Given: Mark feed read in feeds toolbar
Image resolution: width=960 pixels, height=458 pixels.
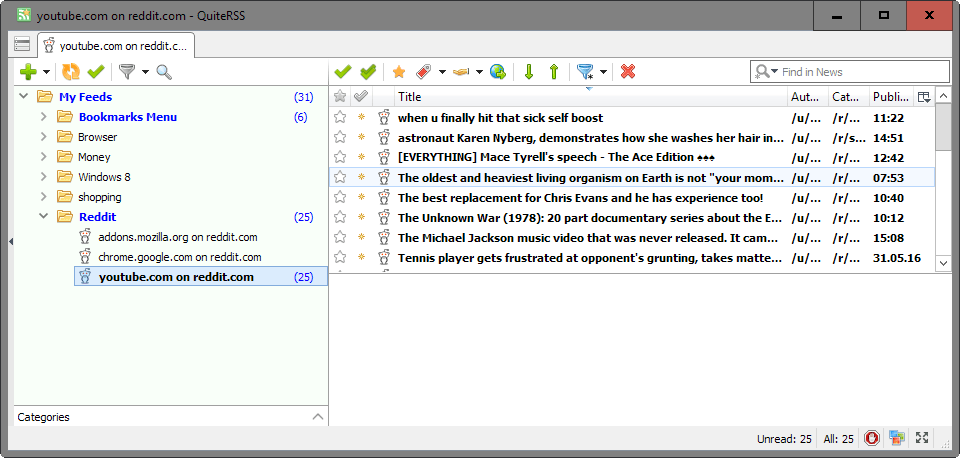Looking at the screenshot, I should pyautogui.click(x=96, y=72).
